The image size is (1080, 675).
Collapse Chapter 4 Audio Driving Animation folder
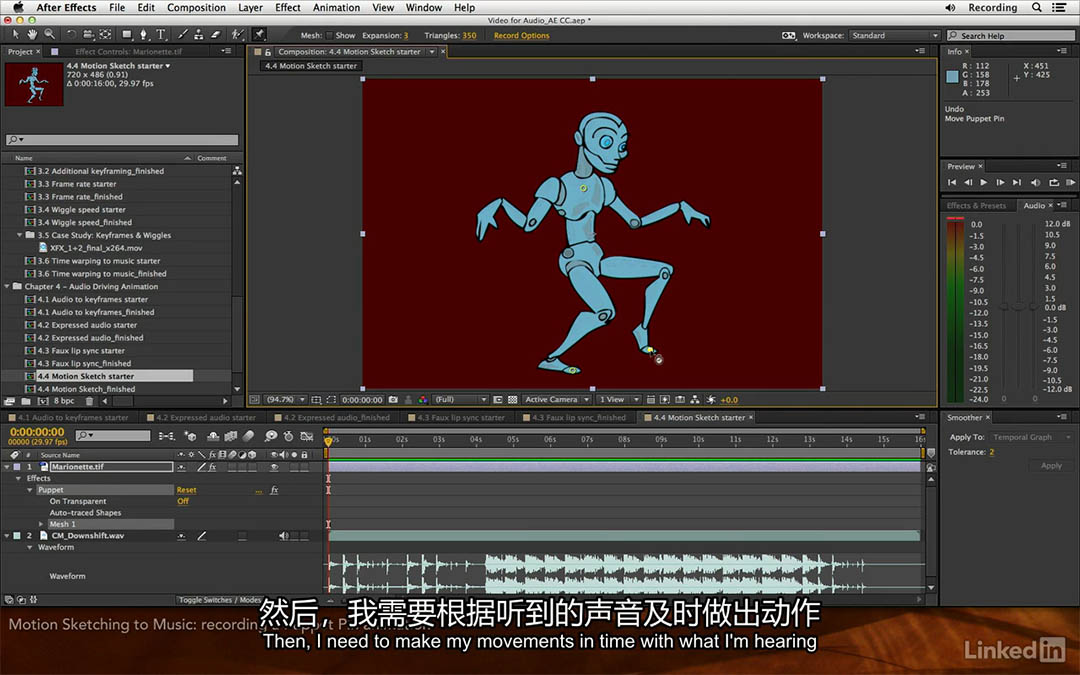pos(7,287)
